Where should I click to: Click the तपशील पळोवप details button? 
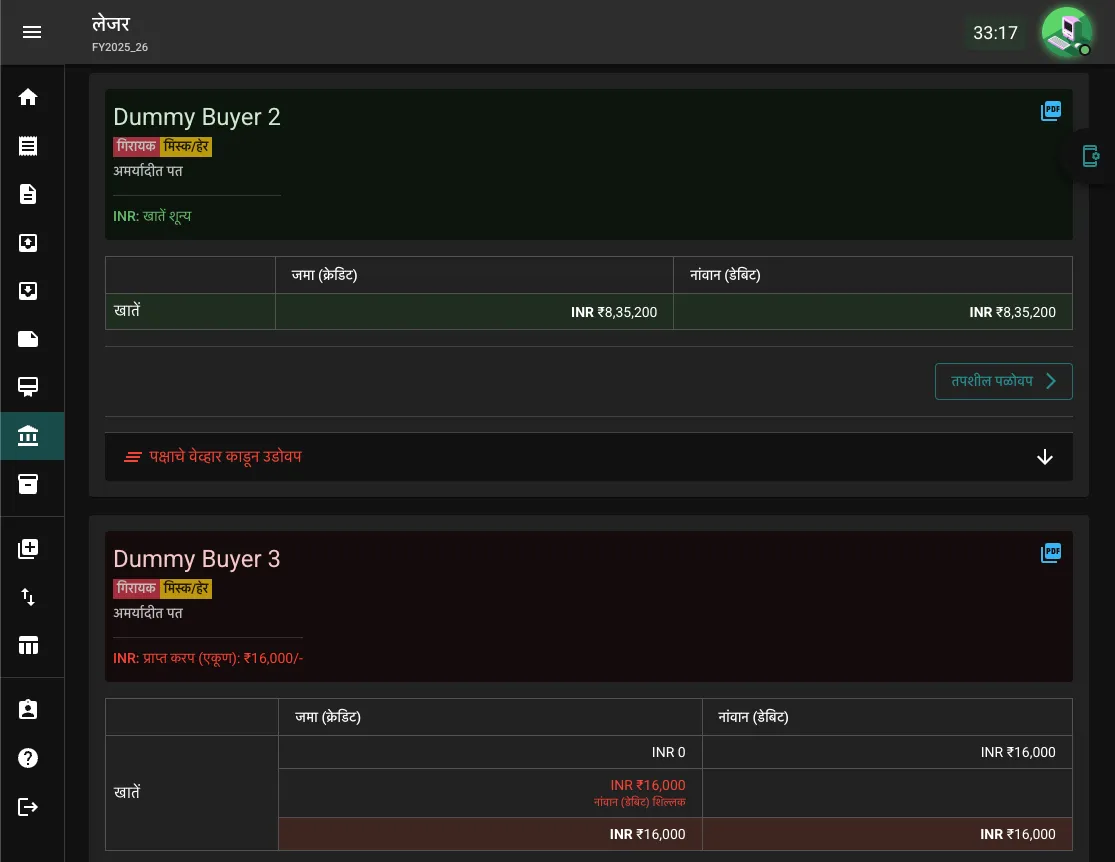[1003, 381]
